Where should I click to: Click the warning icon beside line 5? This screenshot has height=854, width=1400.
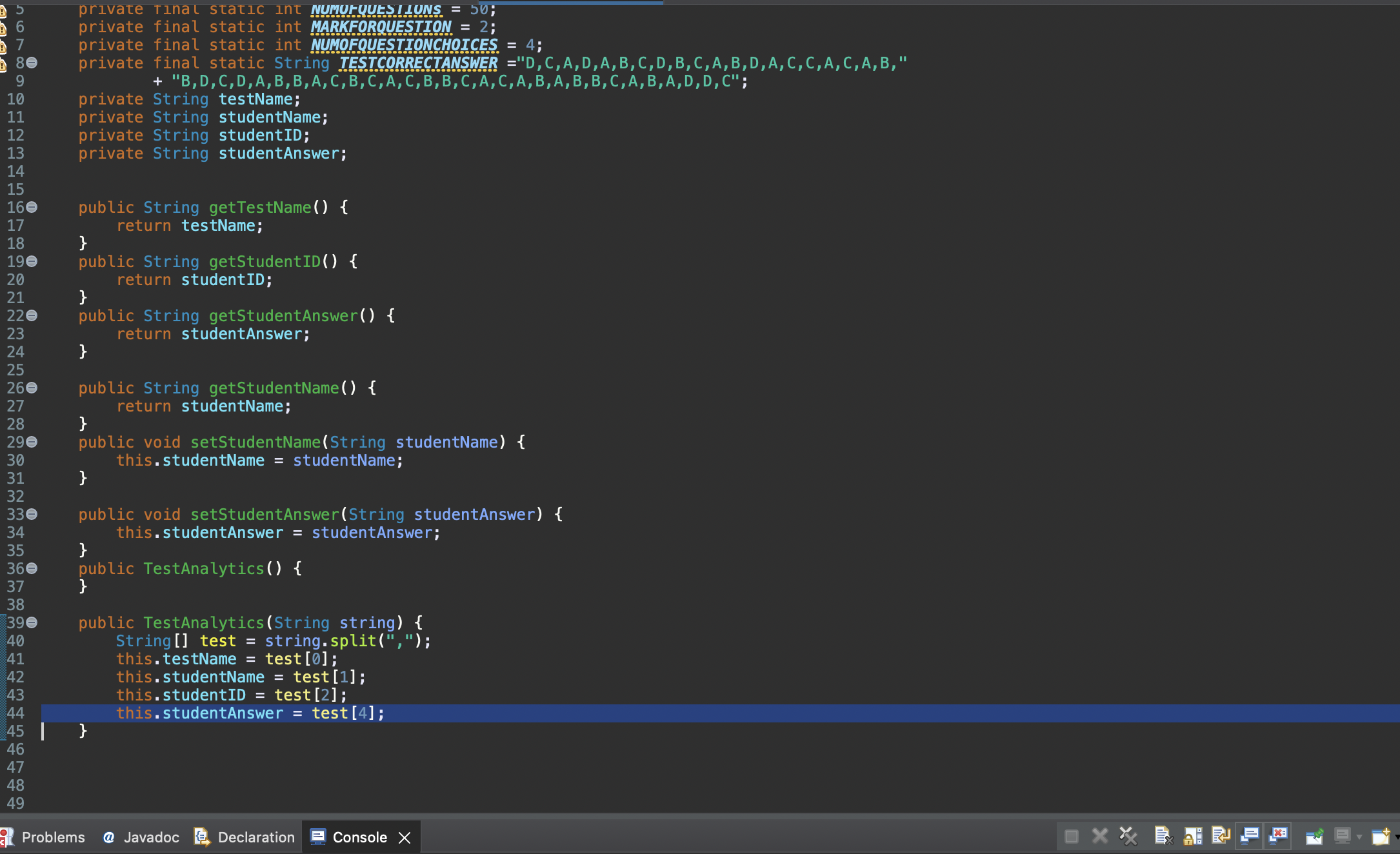point(3,10)
